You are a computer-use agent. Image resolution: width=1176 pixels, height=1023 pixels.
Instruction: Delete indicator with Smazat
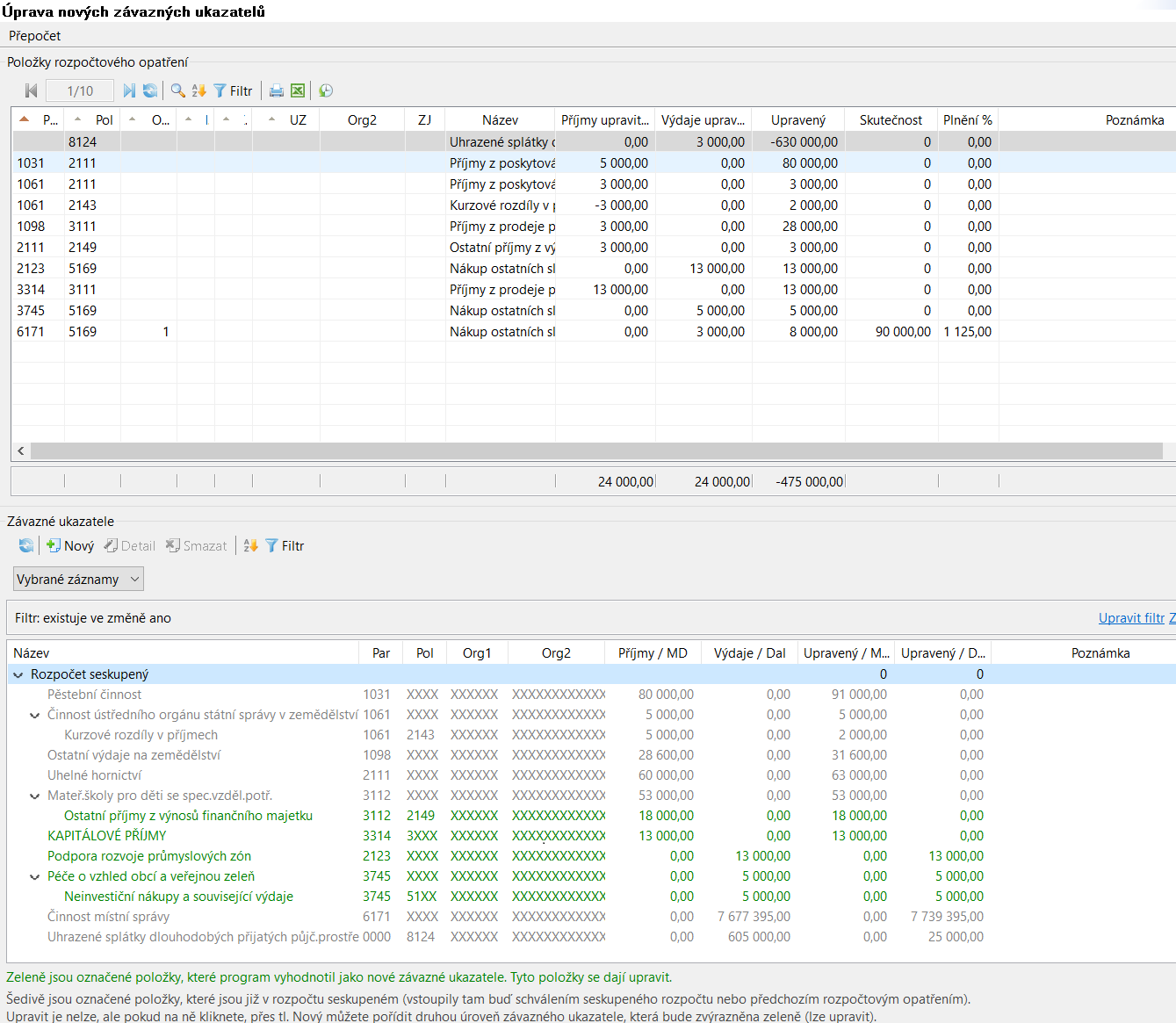click(x=197, y=545)
